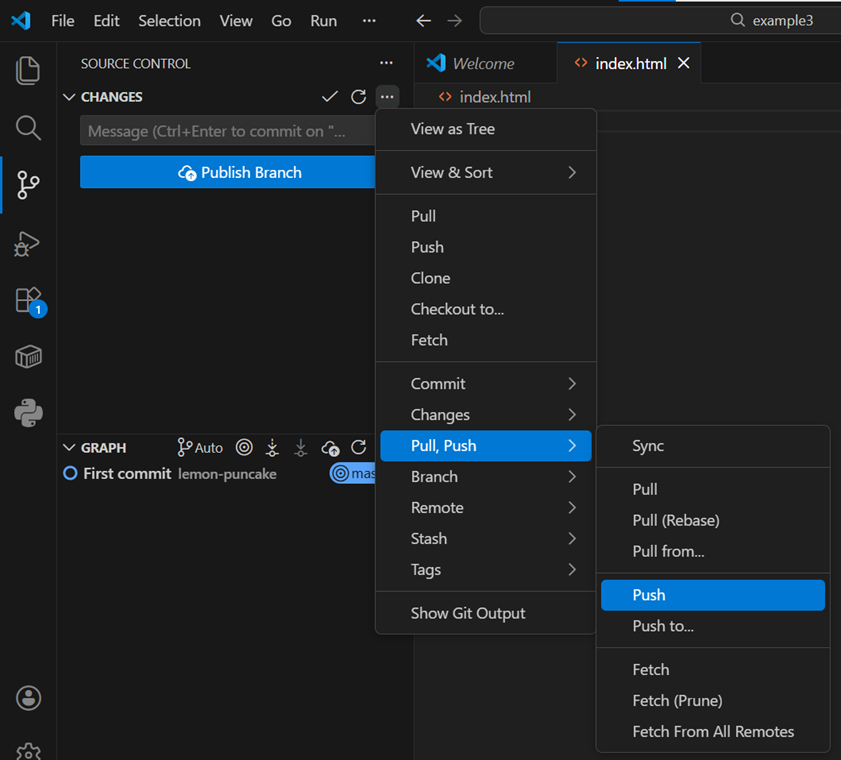Click the commit message input field
The image size is (841, 760).
click(226, 131)
